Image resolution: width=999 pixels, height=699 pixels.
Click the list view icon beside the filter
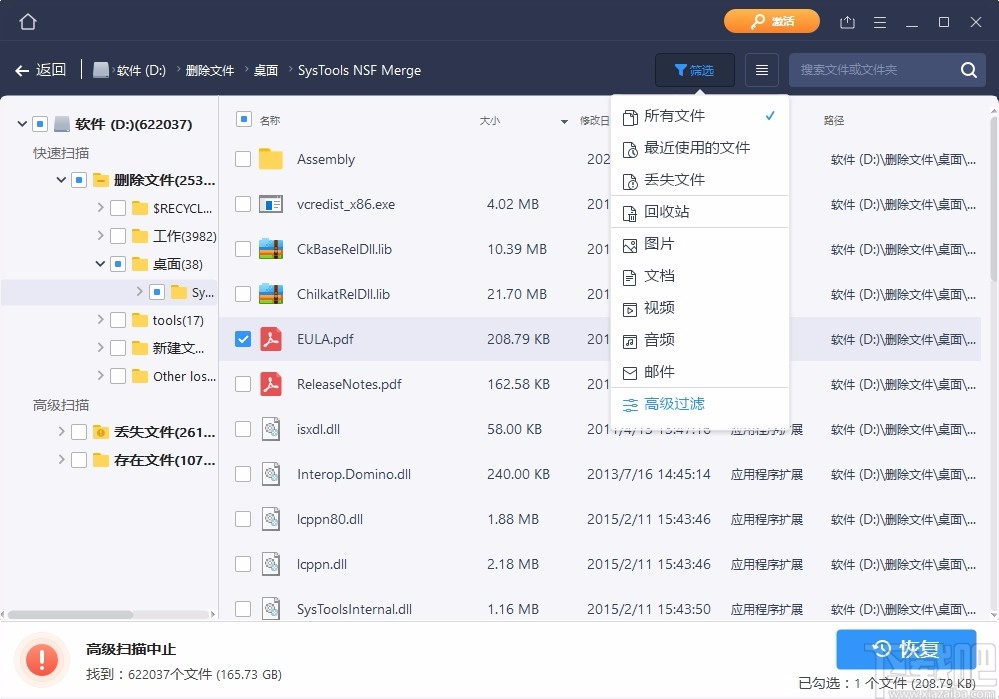click(x=759, y=69)
